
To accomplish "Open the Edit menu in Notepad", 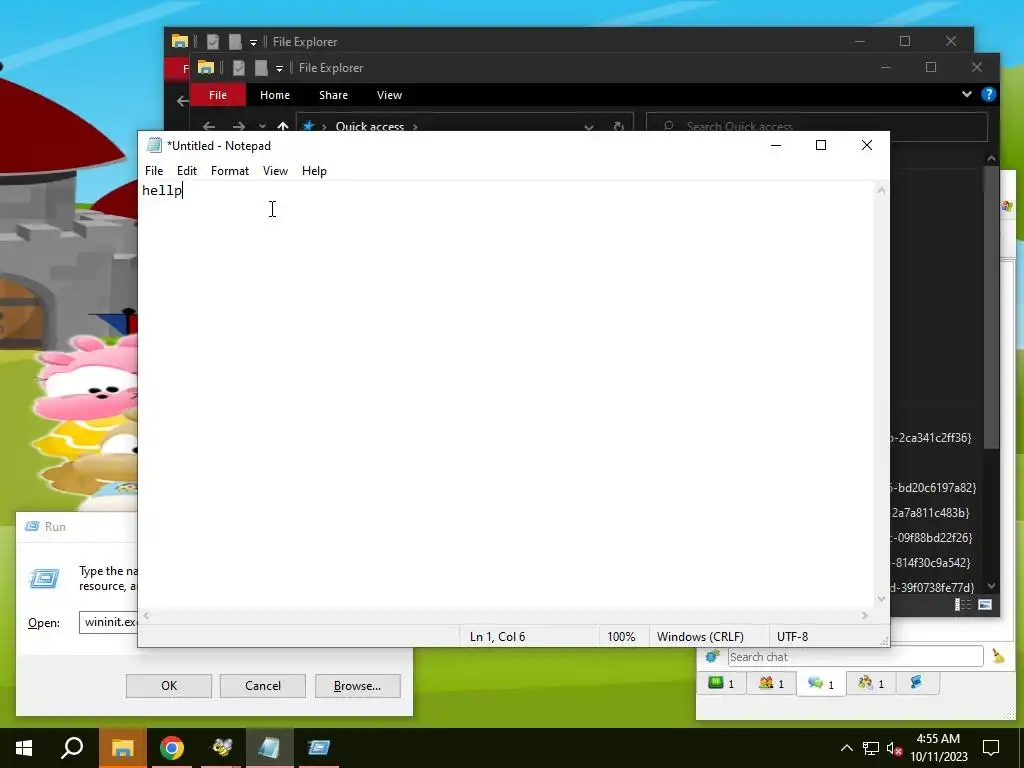I will [187, 170].
